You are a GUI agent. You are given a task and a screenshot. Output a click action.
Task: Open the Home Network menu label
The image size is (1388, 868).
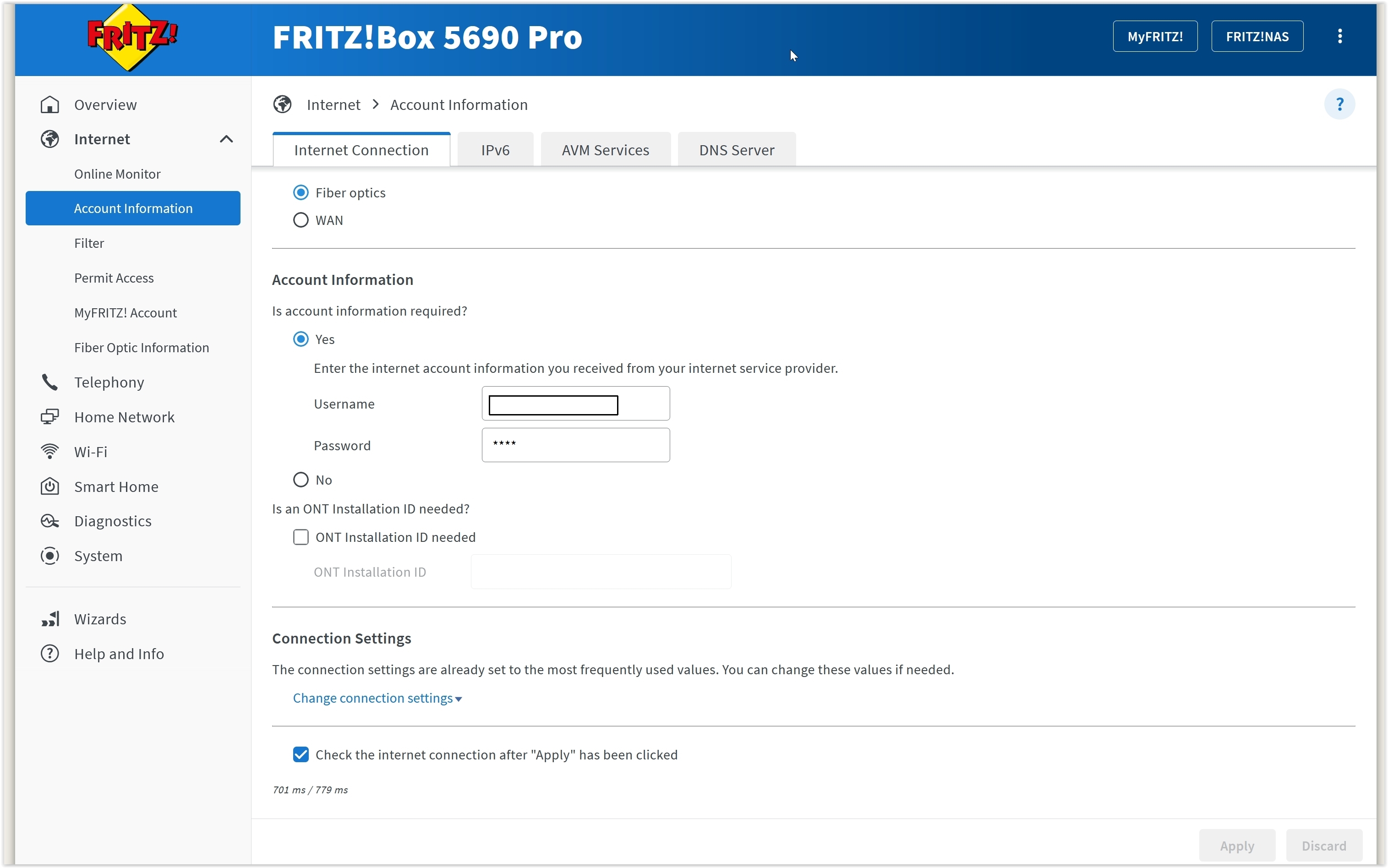(125, 417)
